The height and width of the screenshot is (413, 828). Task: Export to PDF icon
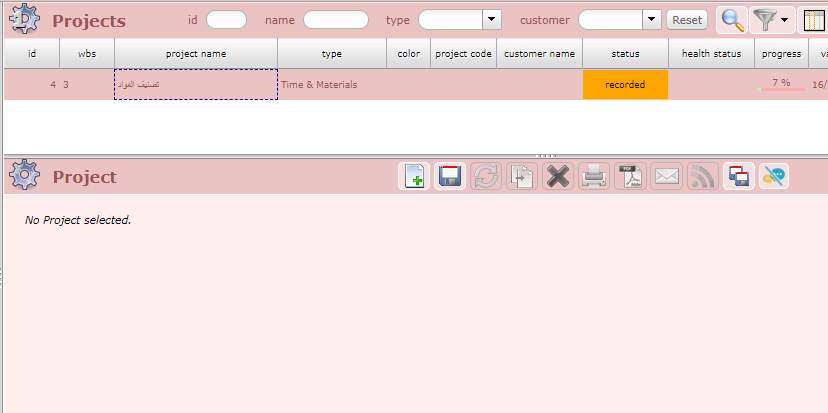click(630, 177)
